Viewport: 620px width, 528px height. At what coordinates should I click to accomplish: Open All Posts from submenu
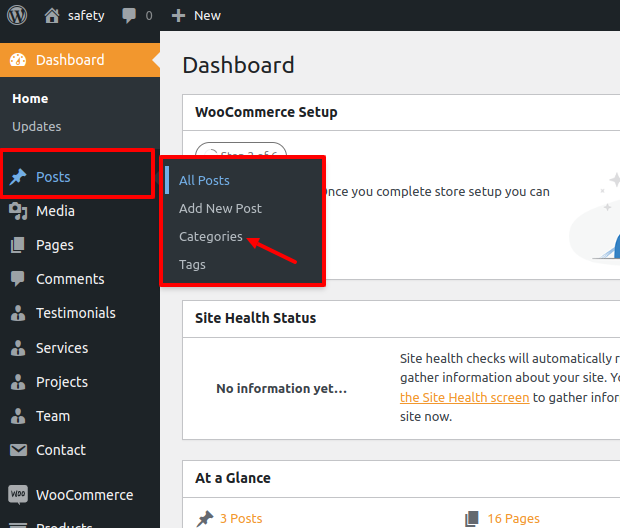click(x=204, y=181)
